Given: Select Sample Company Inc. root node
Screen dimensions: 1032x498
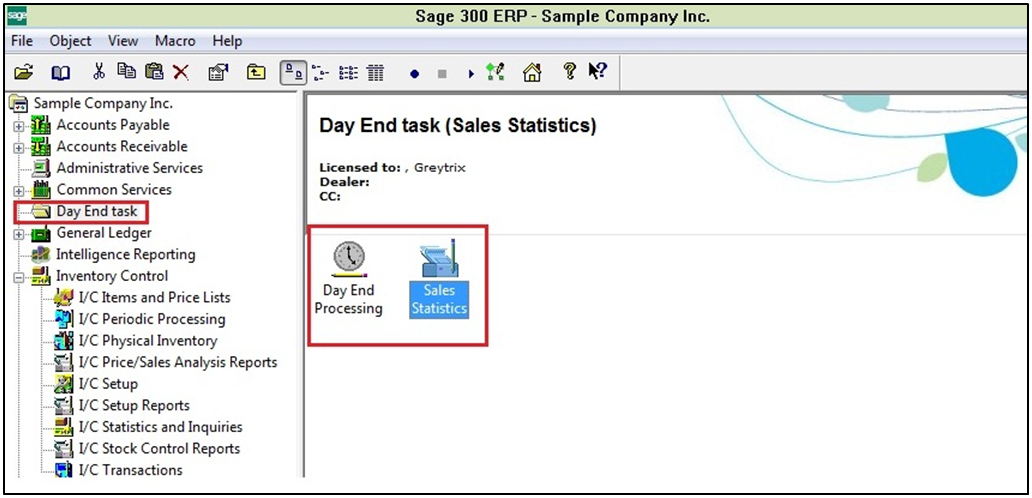Looking at the screenshot, I should click(103, 103).
